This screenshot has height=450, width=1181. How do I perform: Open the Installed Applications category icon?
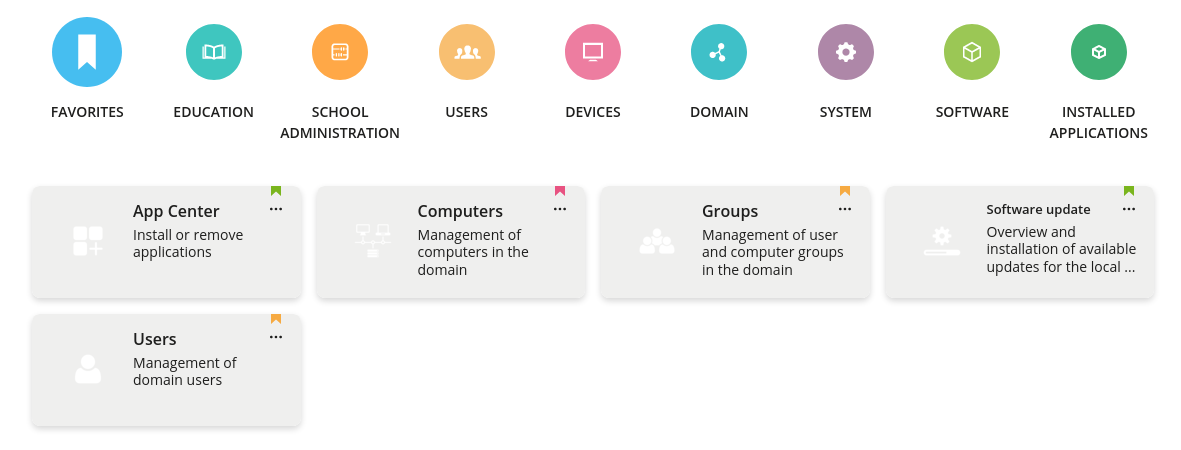pos(1098,52)
